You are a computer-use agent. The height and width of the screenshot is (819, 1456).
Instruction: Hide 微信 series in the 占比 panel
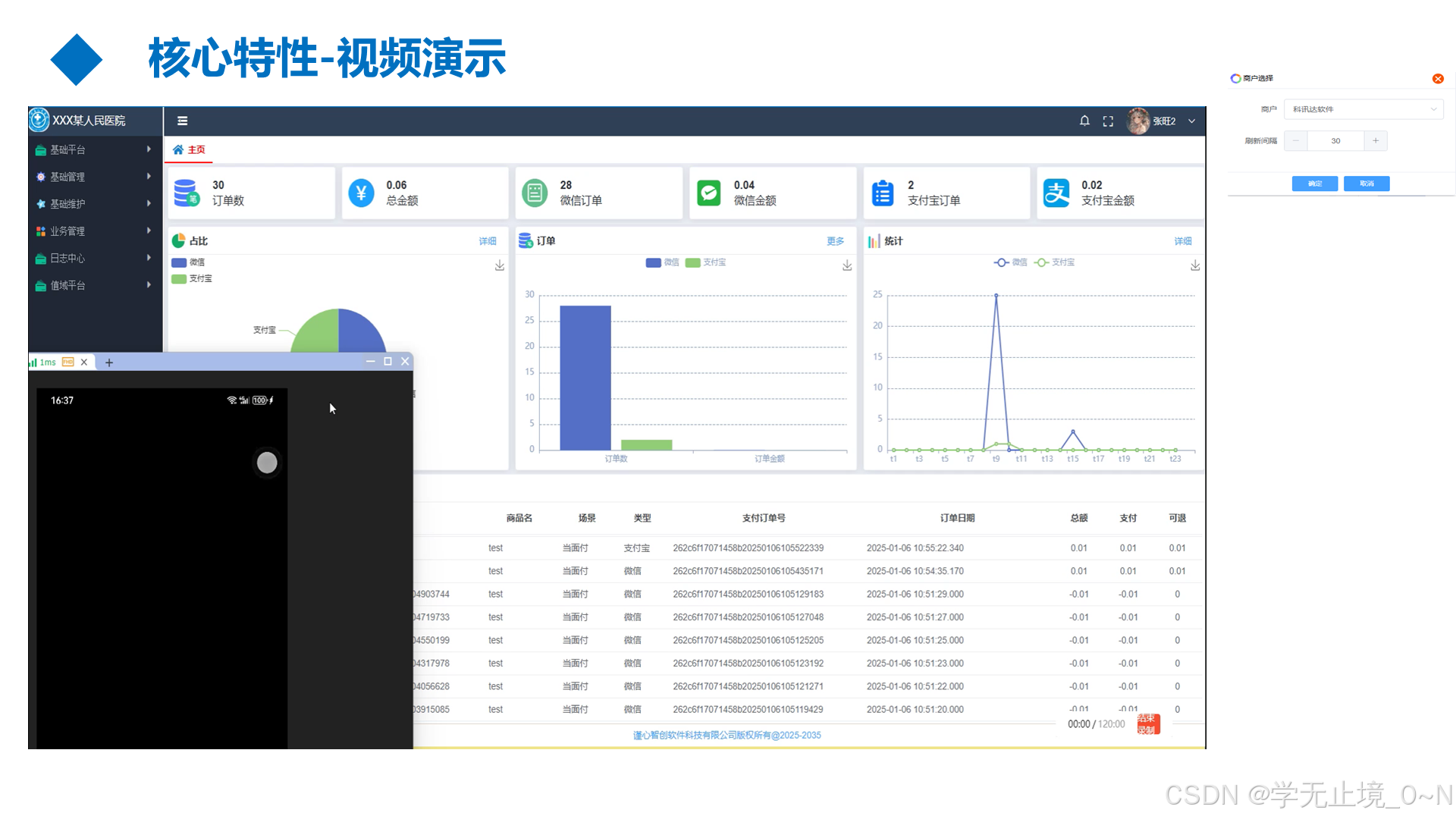[x=190, y=262]
